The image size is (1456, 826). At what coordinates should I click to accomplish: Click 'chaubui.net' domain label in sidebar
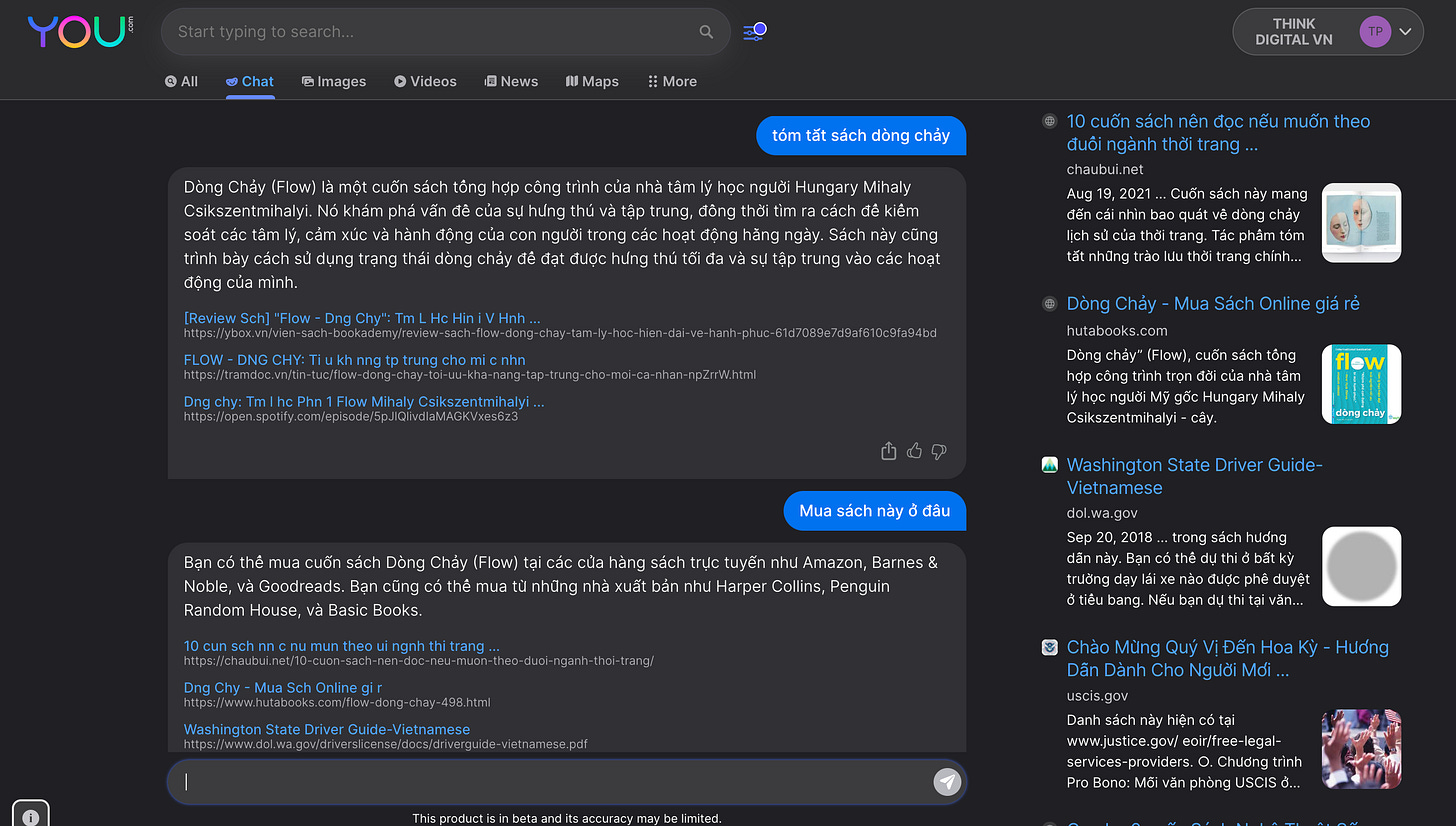coord(1105,169)
